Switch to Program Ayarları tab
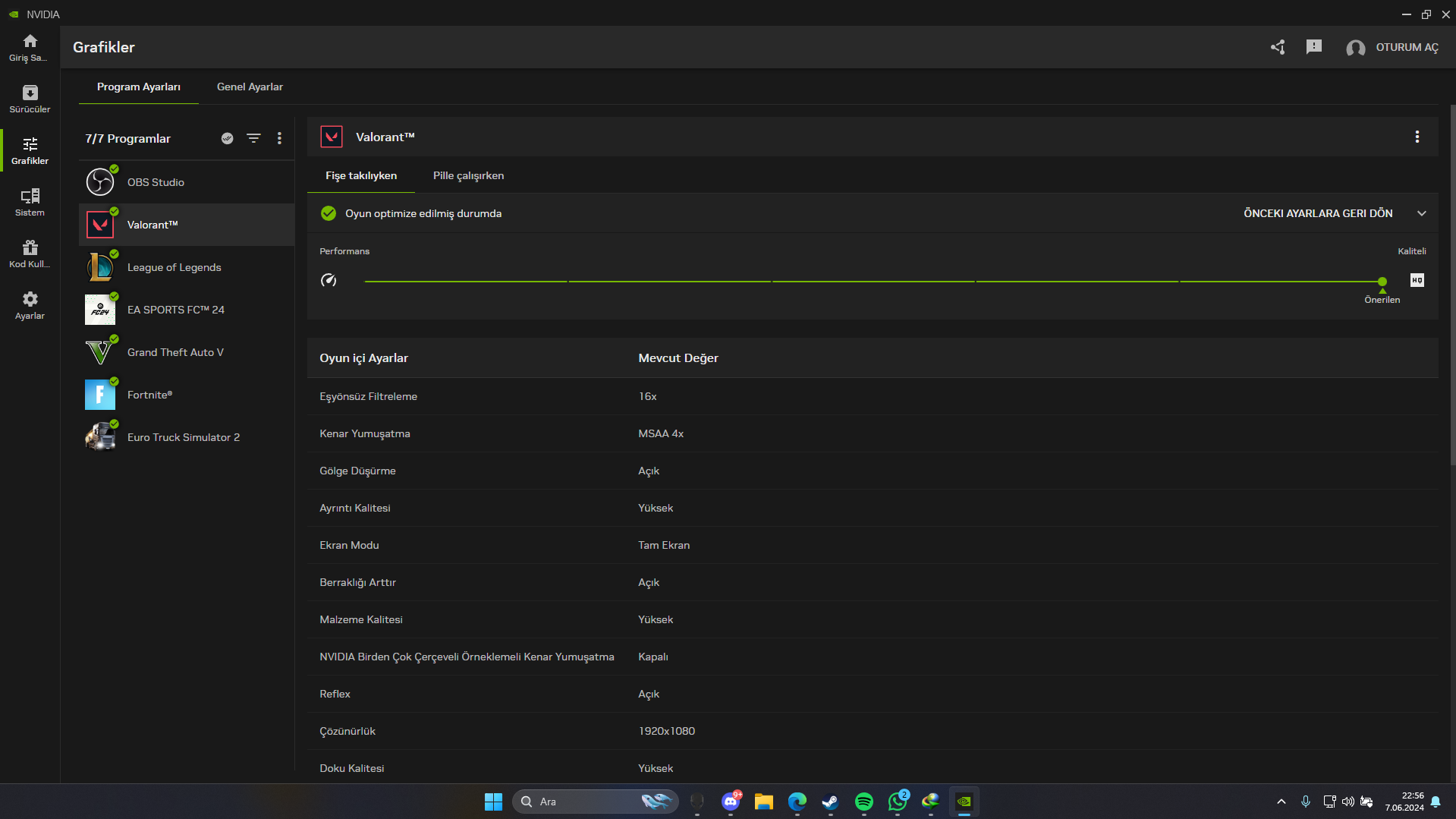 point(139,87)
